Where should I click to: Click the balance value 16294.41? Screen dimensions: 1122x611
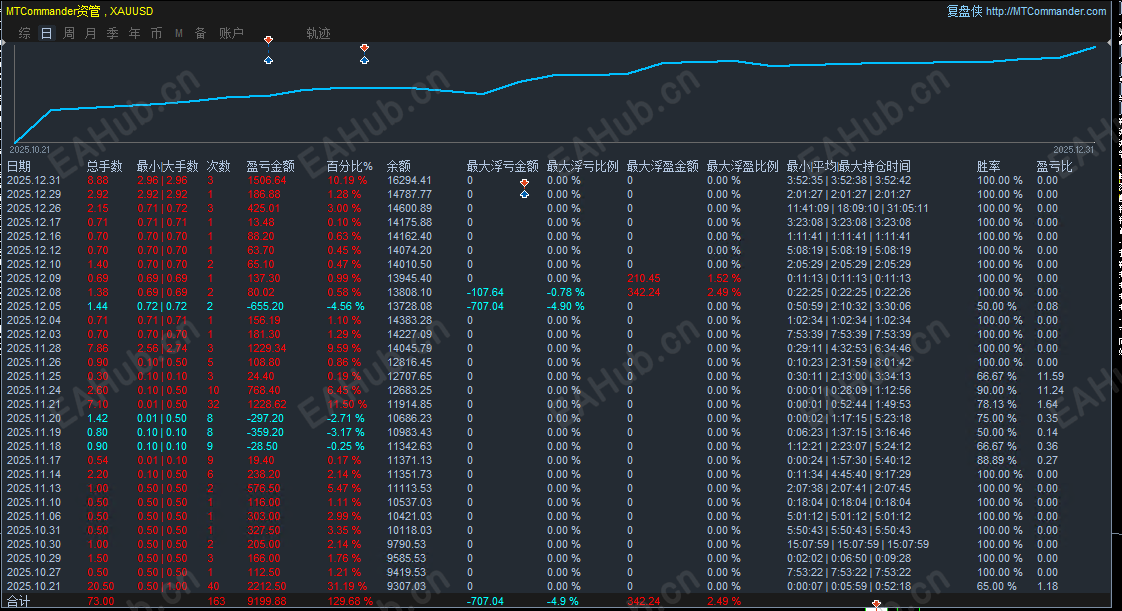[409, 180]
